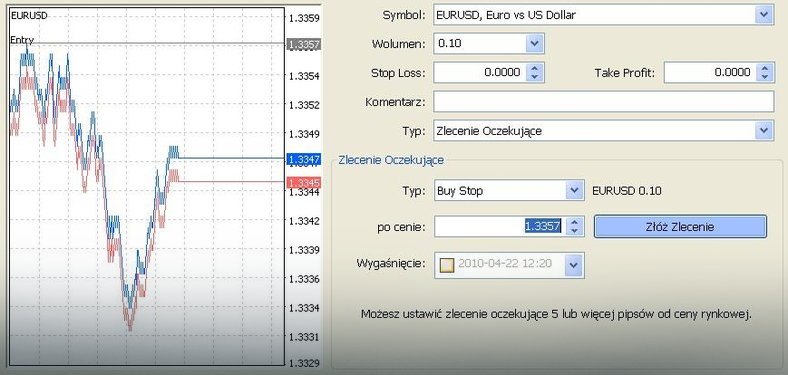This screenshot has height=375, width=788.
Task: Click the 1.3329 price axis label
Action: tap(305, 363)
